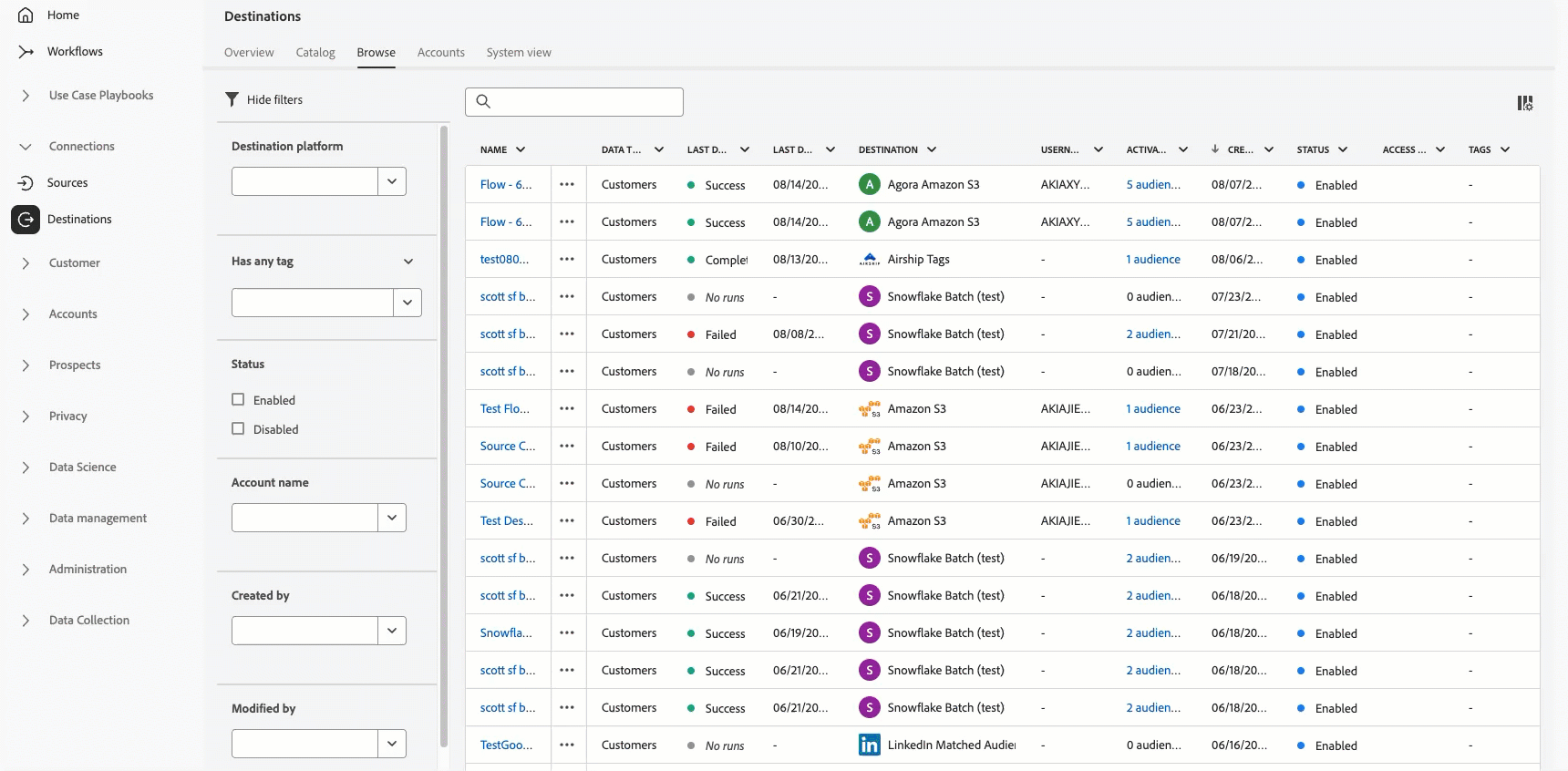Click the Destinations icon in sidebar

tap(26, 220)
